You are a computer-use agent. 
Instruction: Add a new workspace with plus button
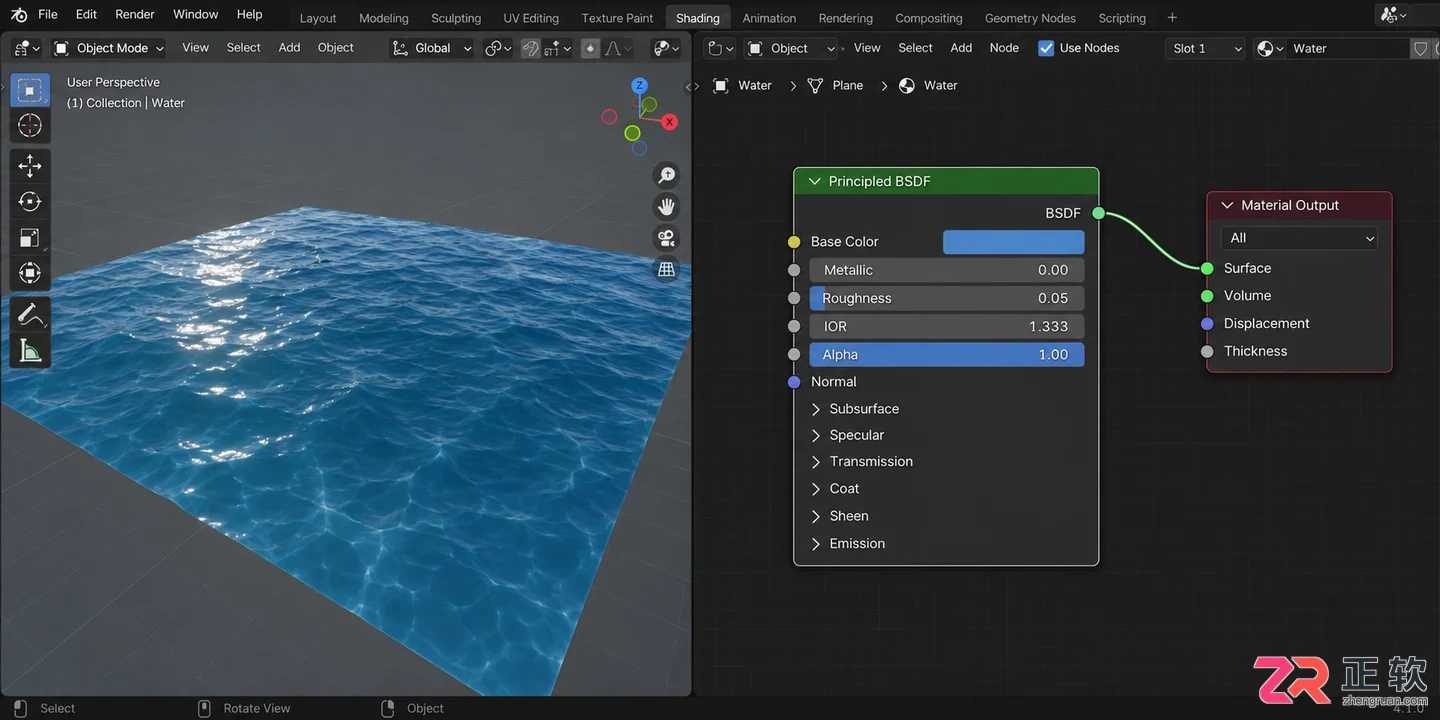point(1172,17)
